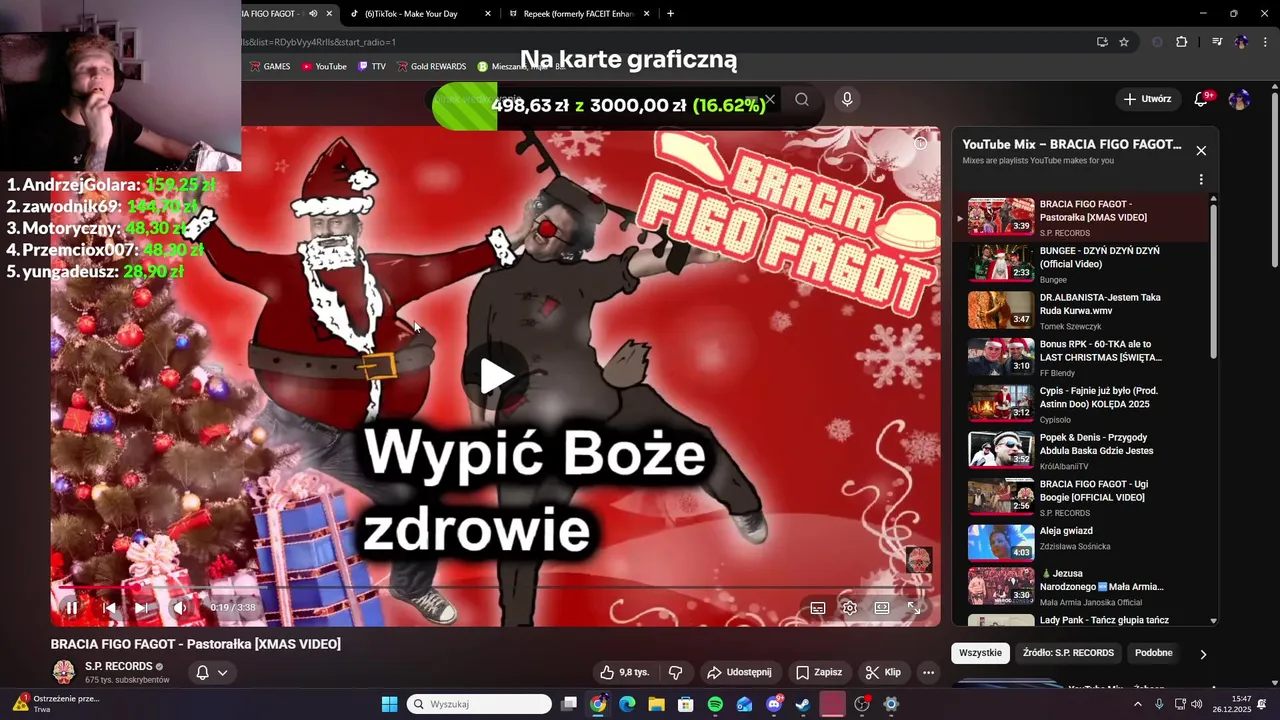Image resolution: width=1280 pixels, height=720 pixels.
Task: Pause the video with the pause button
Action: [x=72, y=607]
